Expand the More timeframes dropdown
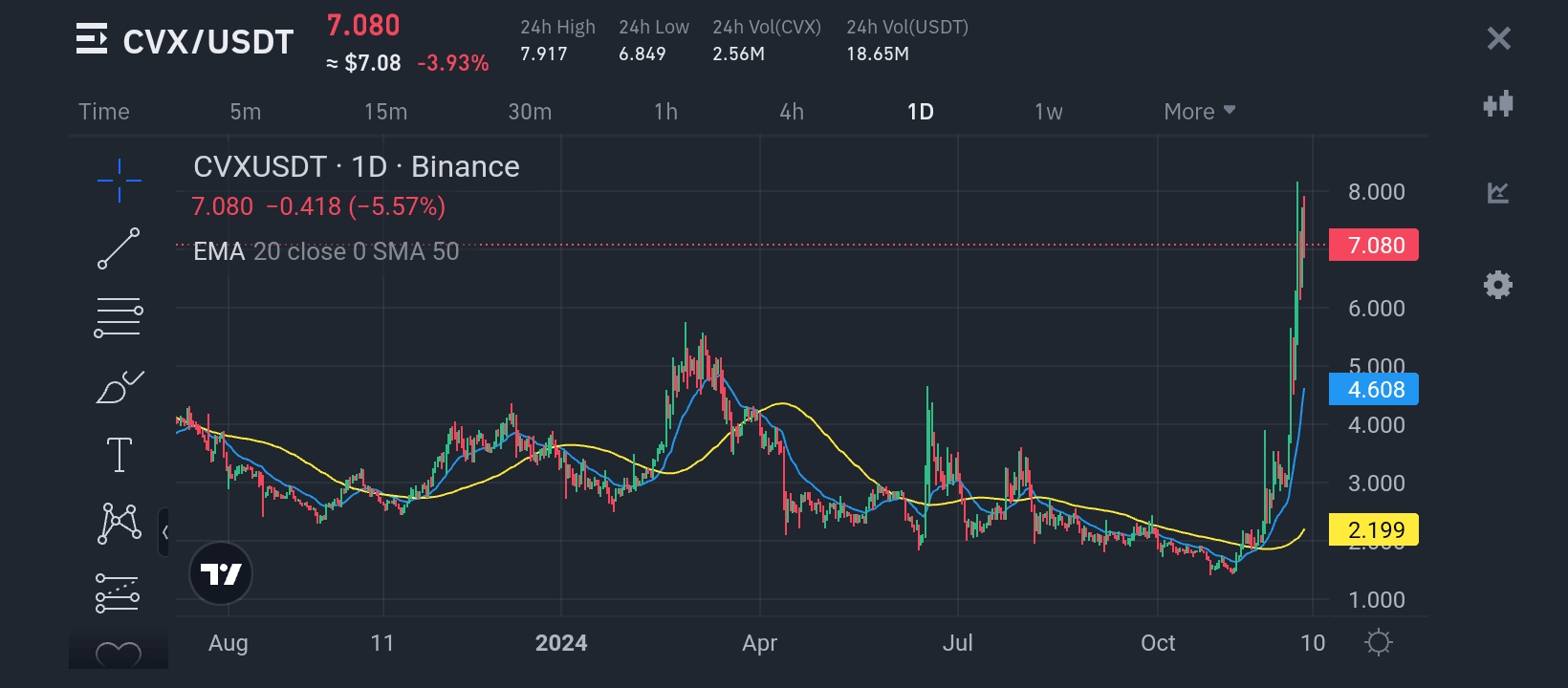Viewport: 1568px width, 688px height. pyautogui.click(x=1199, y=112)
